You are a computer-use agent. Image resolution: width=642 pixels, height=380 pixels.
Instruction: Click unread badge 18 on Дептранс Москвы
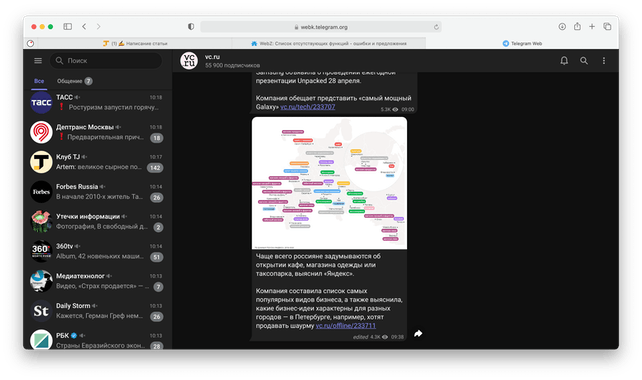pyautogui.click(x=157, y=138)
